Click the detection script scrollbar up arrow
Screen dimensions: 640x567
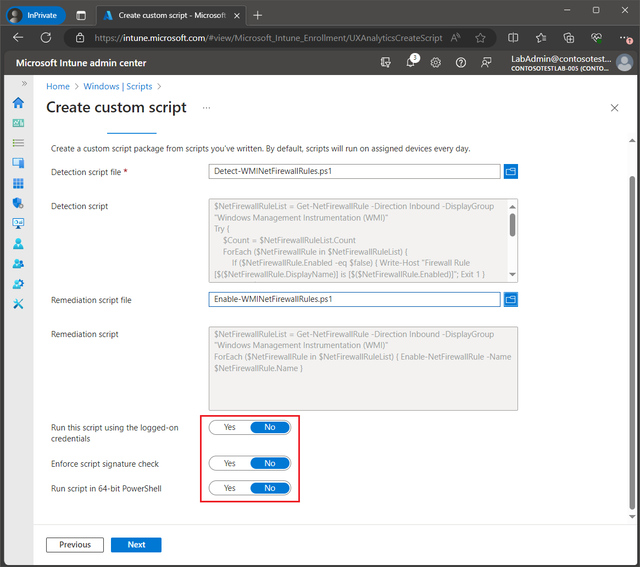513,207
